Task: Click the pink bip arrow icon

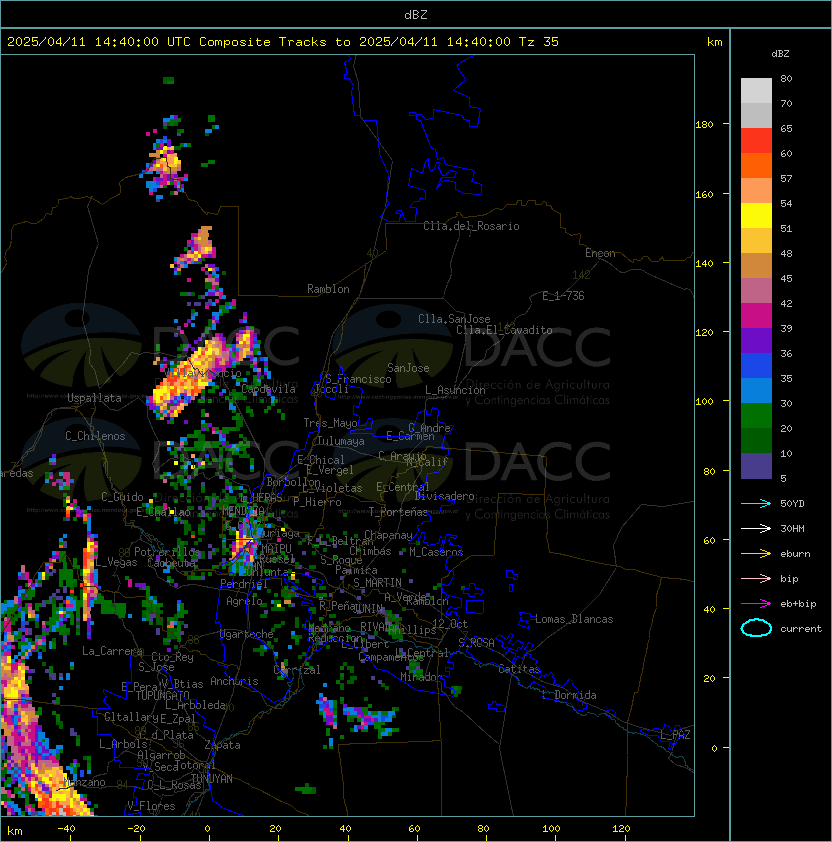Action: click(x=756, y=578)
